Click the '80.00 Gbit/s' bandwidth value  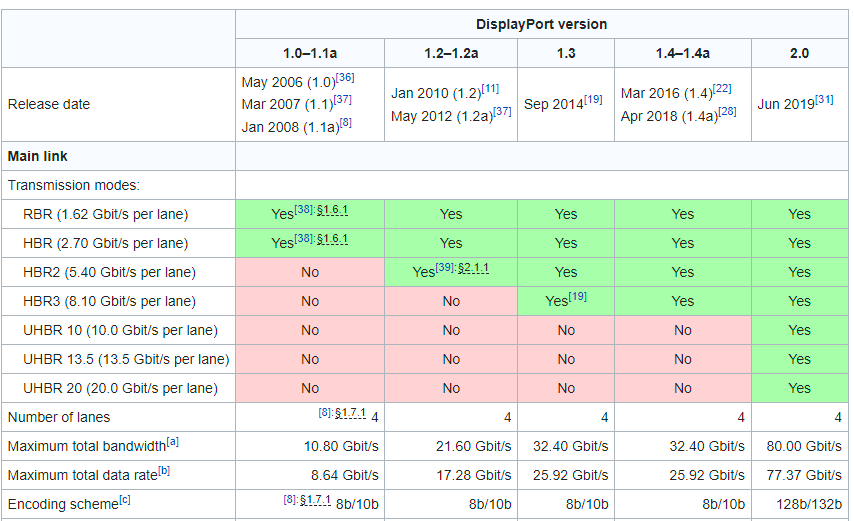click(x=804, y=446)
